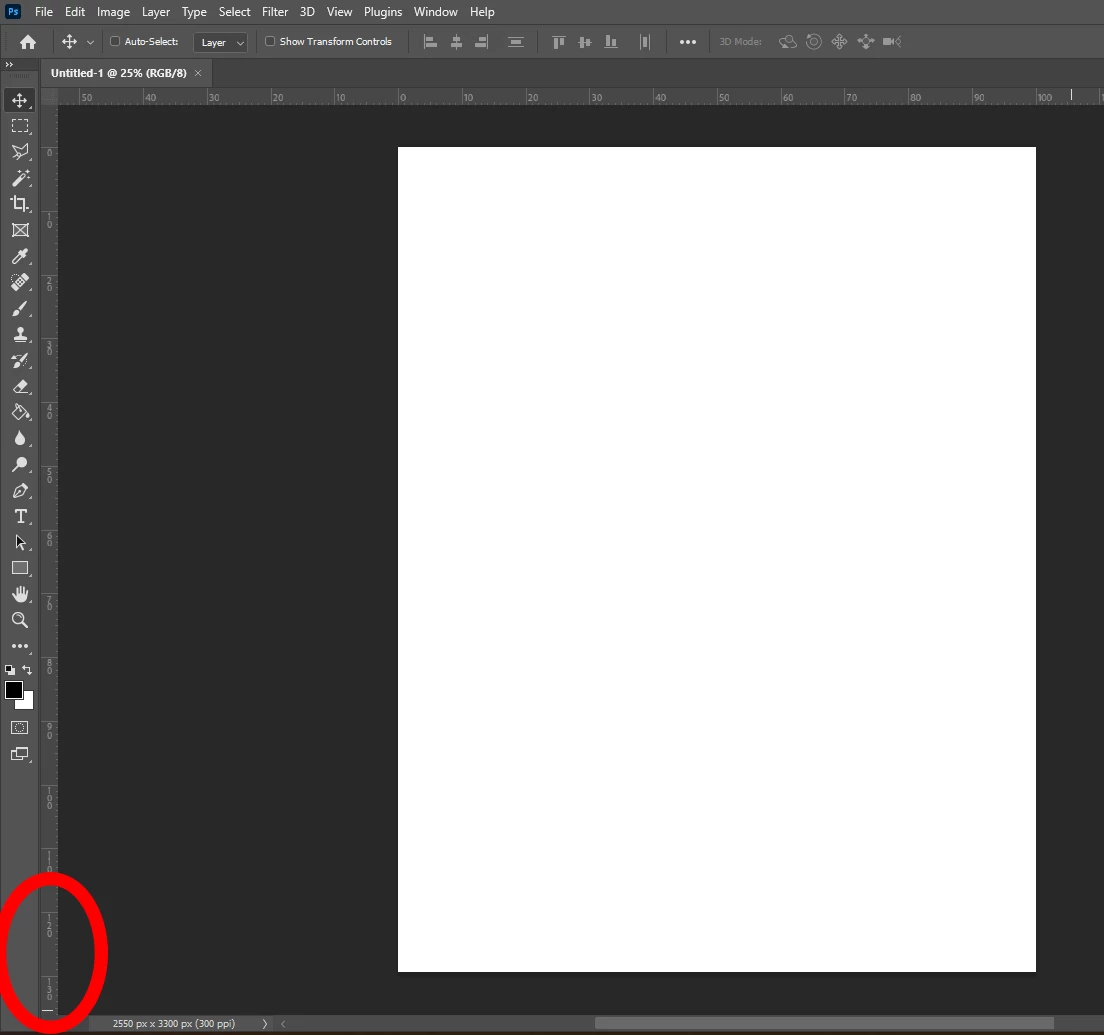Open the Image menu
Screen dimensions: 1104x1035
[113, 12]
